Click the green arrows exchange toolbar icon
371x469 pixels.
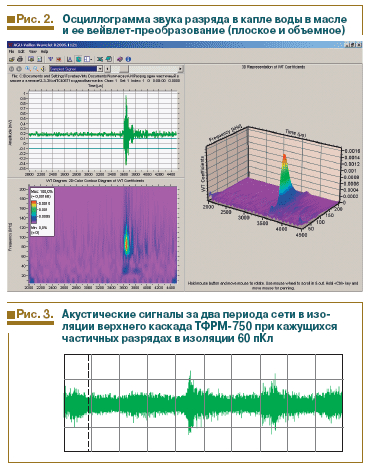[100, 59]
